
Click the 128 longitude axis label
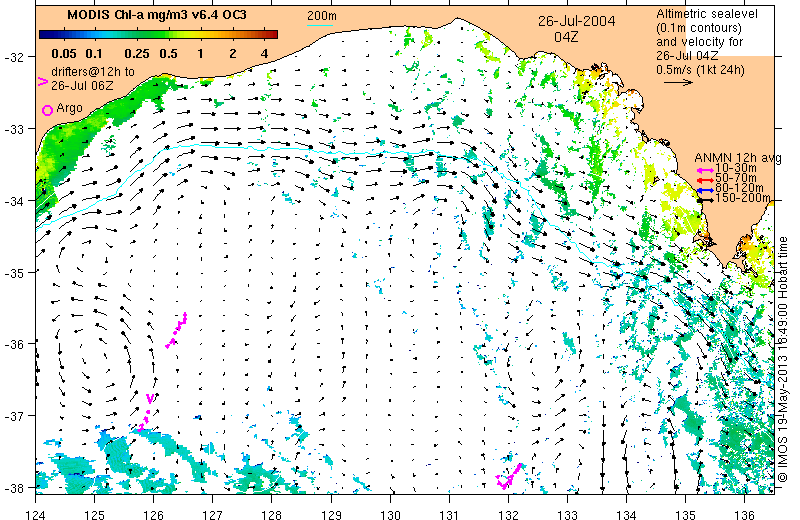271,514
